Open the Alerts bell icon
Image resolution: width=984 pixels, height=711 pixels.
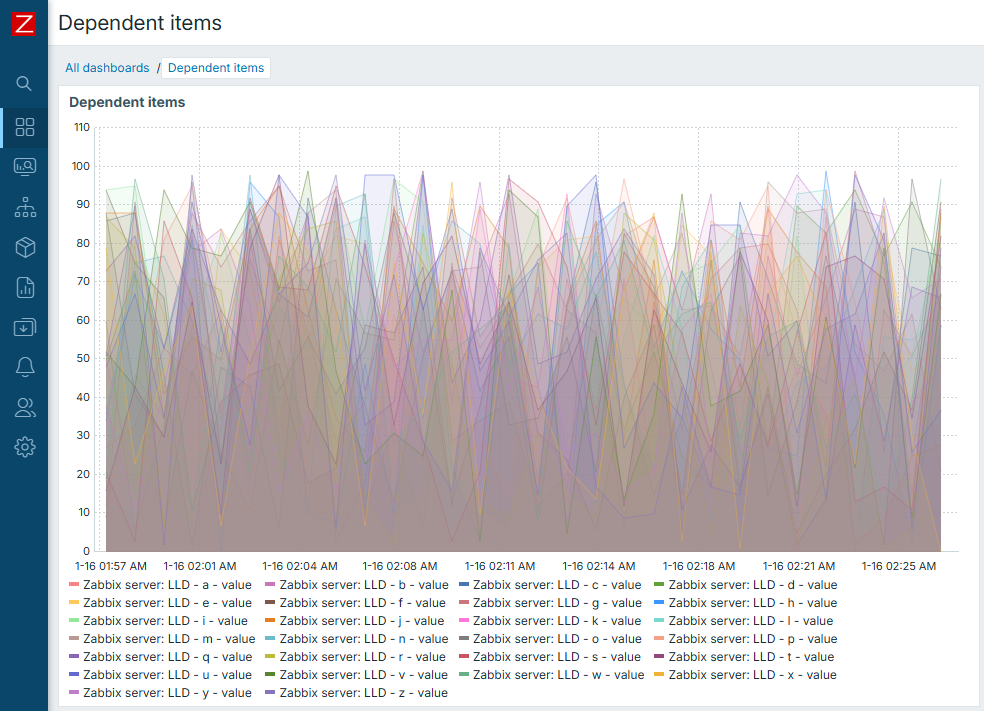[x=25, y=367]
